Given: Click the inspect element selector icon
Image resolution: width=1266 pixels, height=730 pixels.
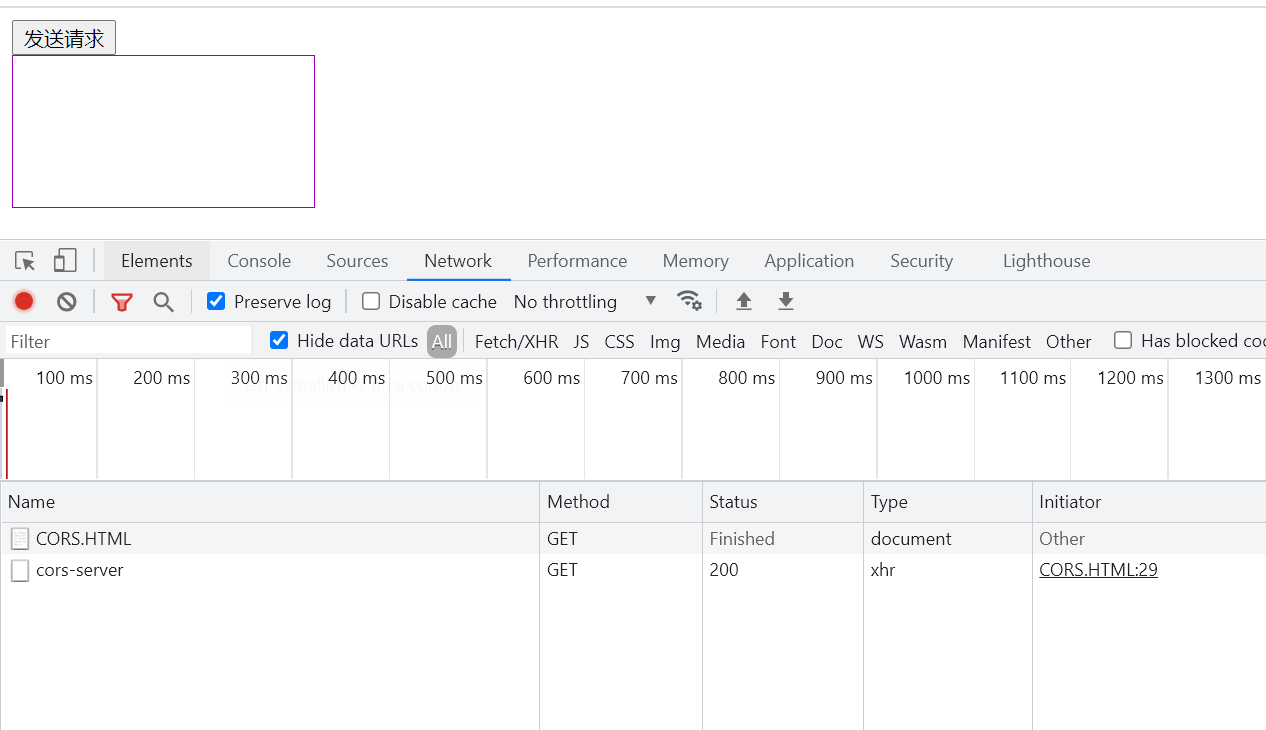Looking at the screenshot, I should [25, 261].
